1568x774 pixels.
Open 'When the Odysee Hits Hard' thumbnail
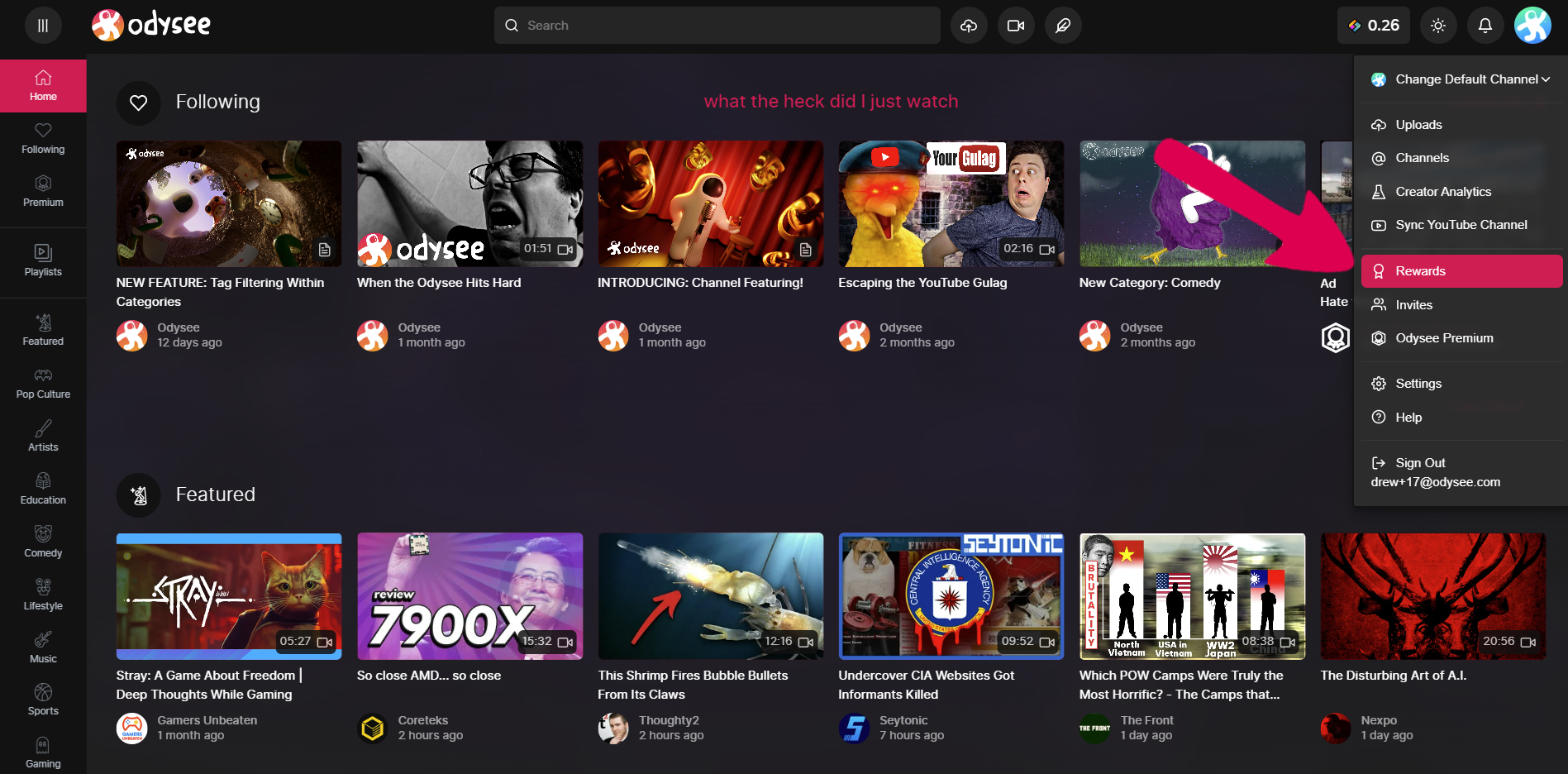pyautogui.click(x=469, y=203)
